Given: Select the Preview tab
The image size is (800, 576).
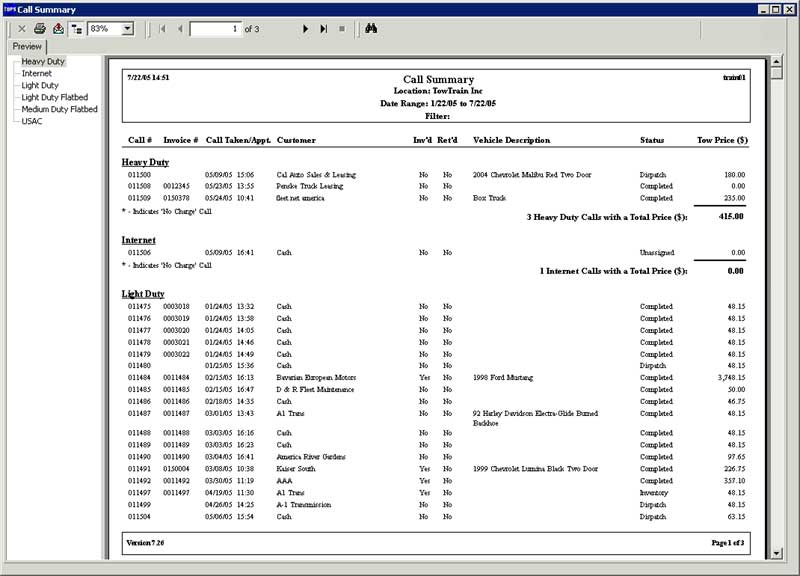Looking at the screenshot, I should pyautogui.click(x=27, y=46).
